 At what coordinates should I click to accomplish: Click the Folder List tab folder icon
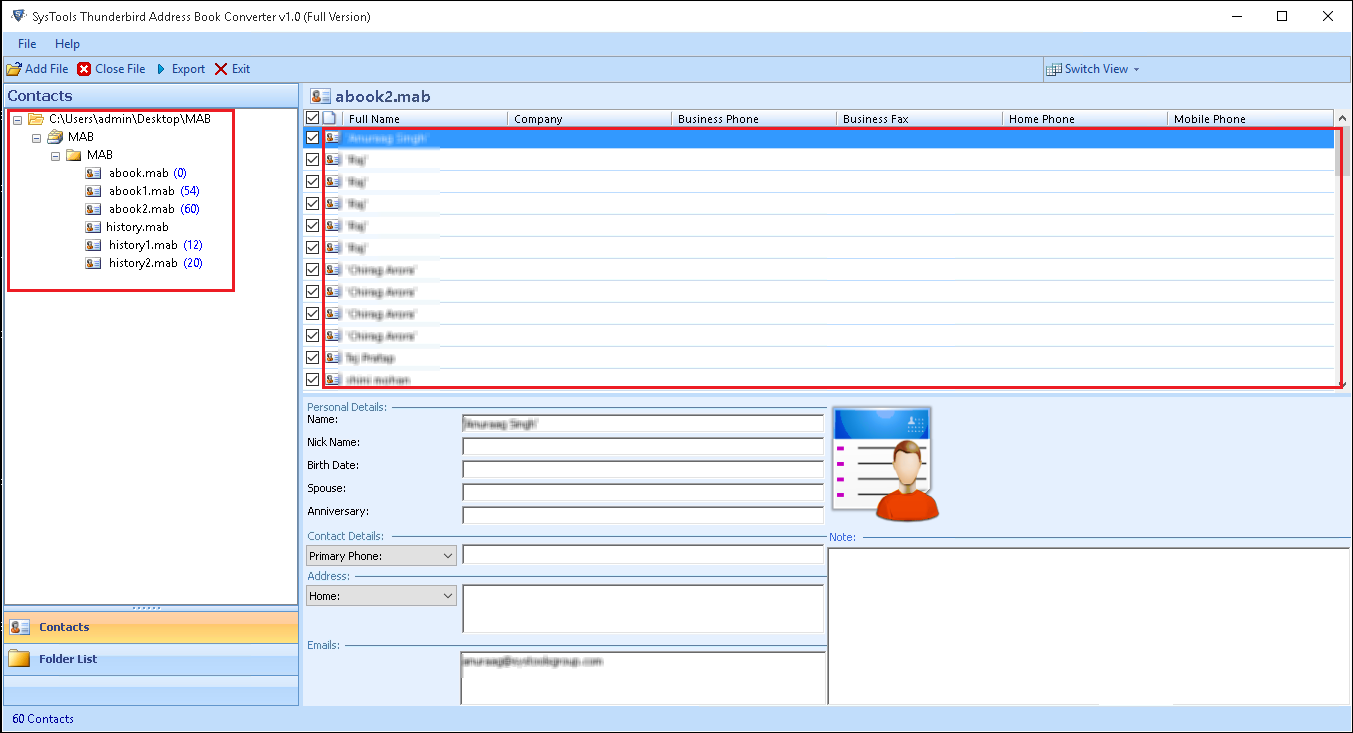click(x=19, y=659)
